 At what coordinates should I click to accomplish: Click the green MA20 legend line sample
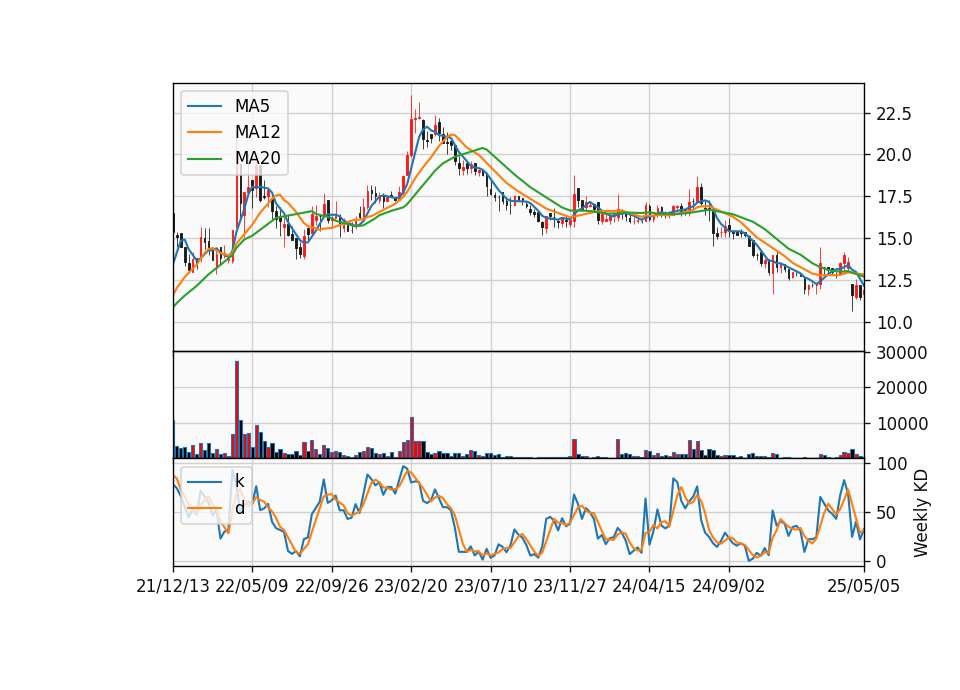coord(204,158)
